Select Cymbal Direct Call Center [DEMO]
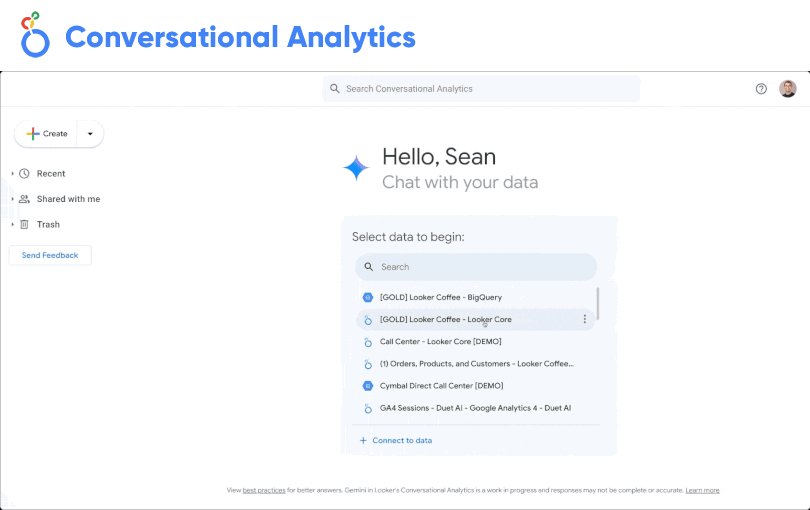The height and width of the screenshot is (510, 810). click(441, 386)
